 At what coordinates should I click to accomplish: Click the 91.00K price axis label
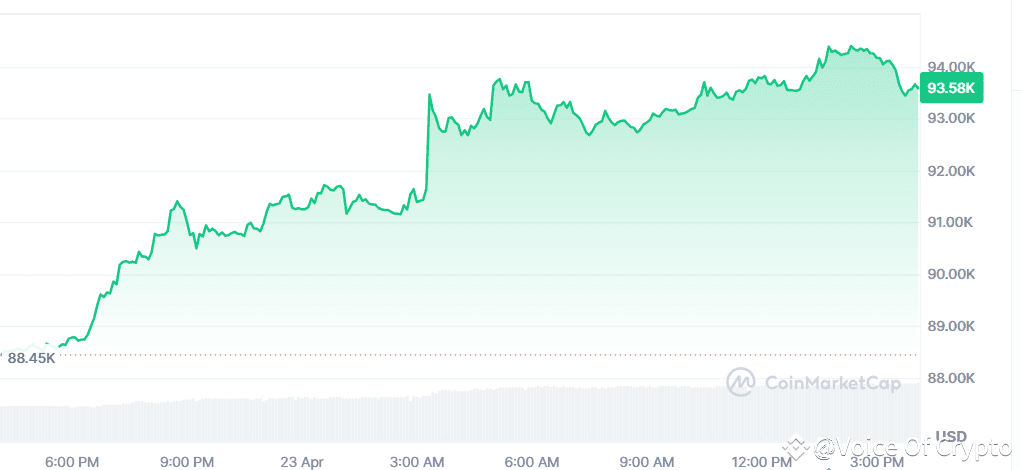click(951, 223)
